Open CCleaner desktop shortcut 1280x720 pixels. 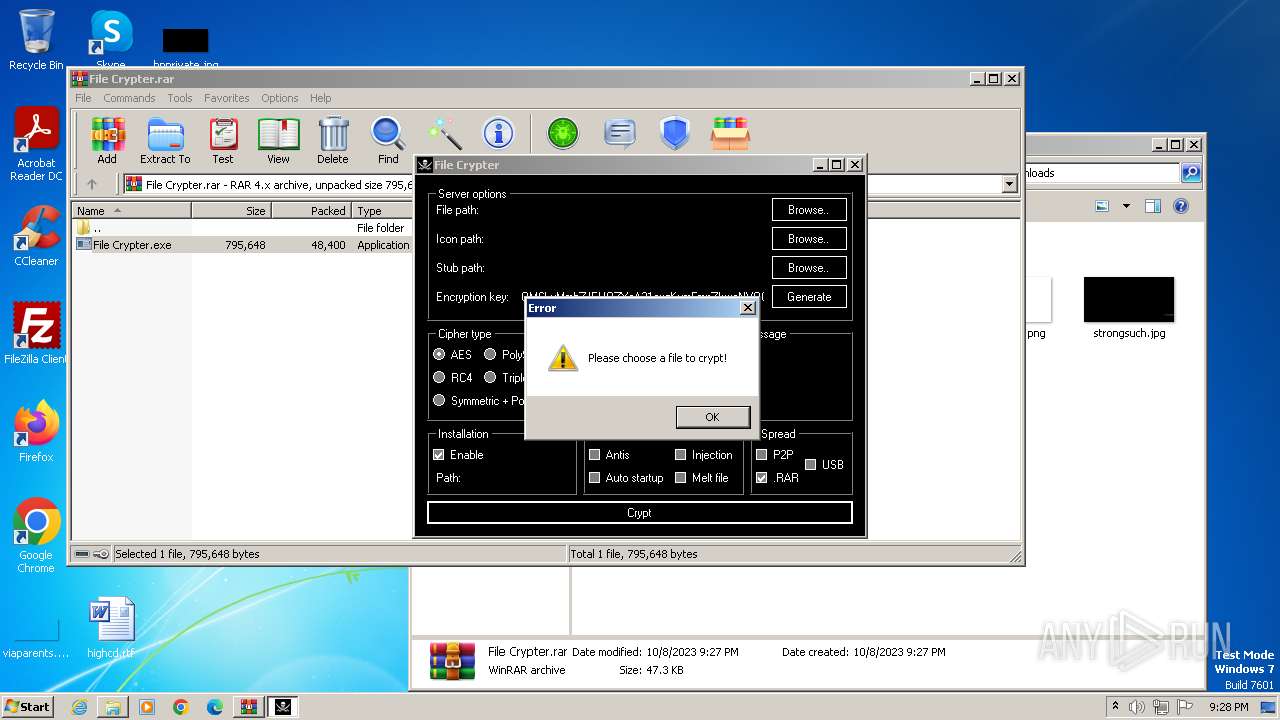coord(36,236)
